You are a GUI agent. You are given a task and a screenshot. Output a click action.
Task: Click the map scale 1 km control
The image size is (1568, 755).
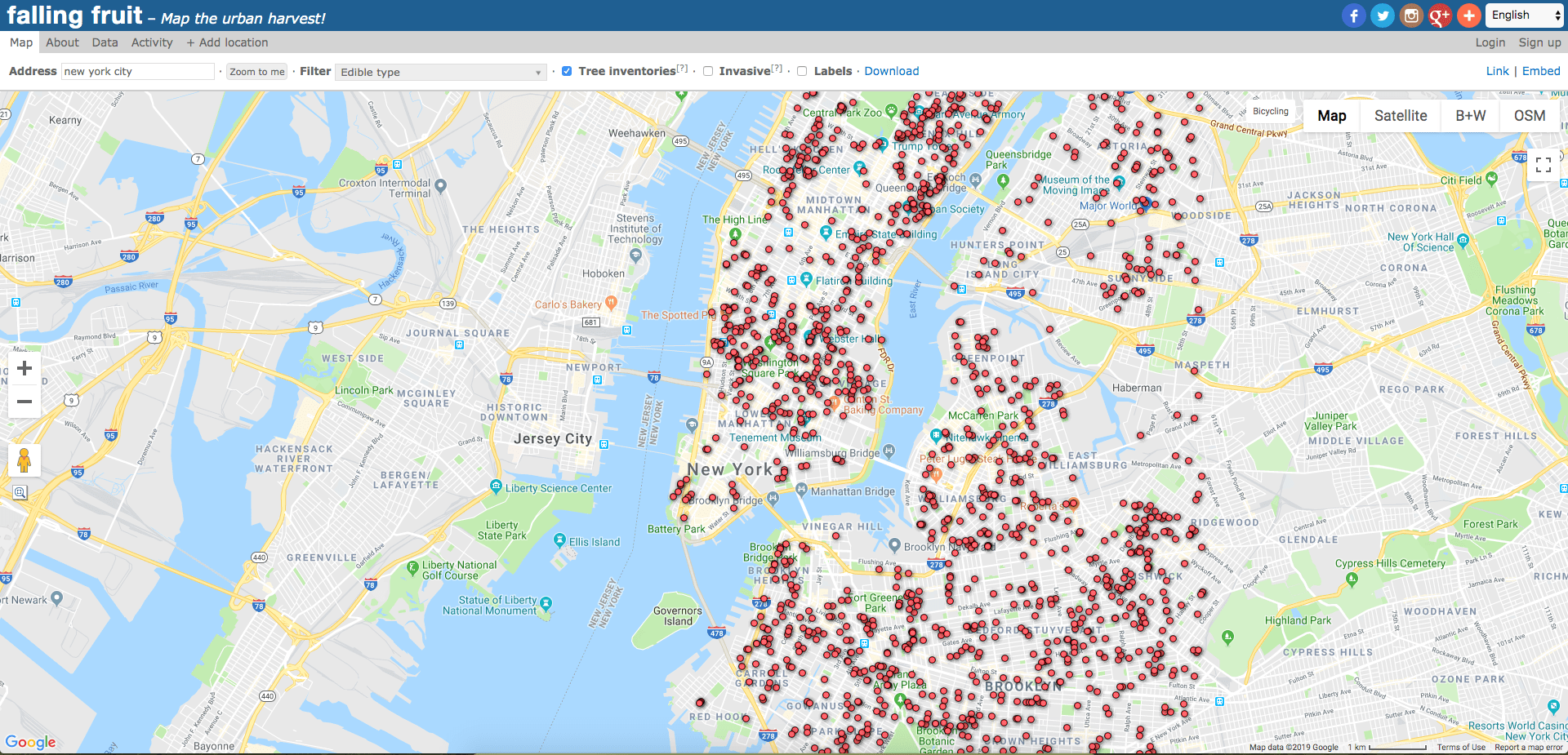tap(1388, 747)
